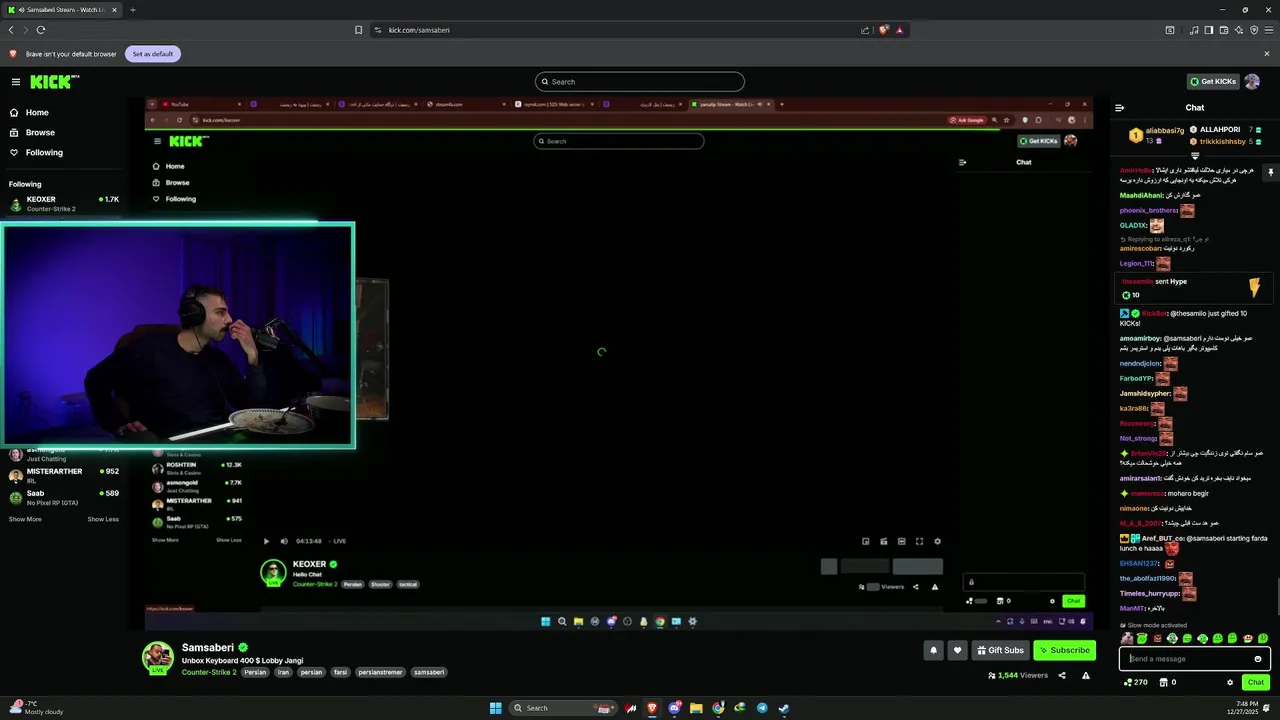
Task: Select the Iran tag
Action: pos(283,673)
